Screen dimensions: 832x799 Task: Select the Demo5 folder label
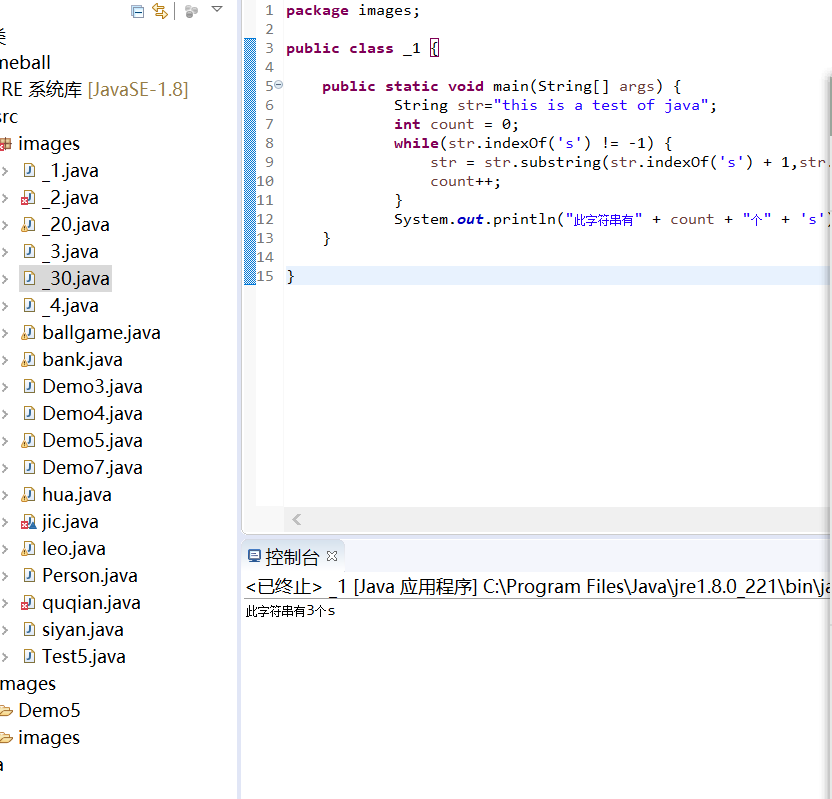pos(49,710)
